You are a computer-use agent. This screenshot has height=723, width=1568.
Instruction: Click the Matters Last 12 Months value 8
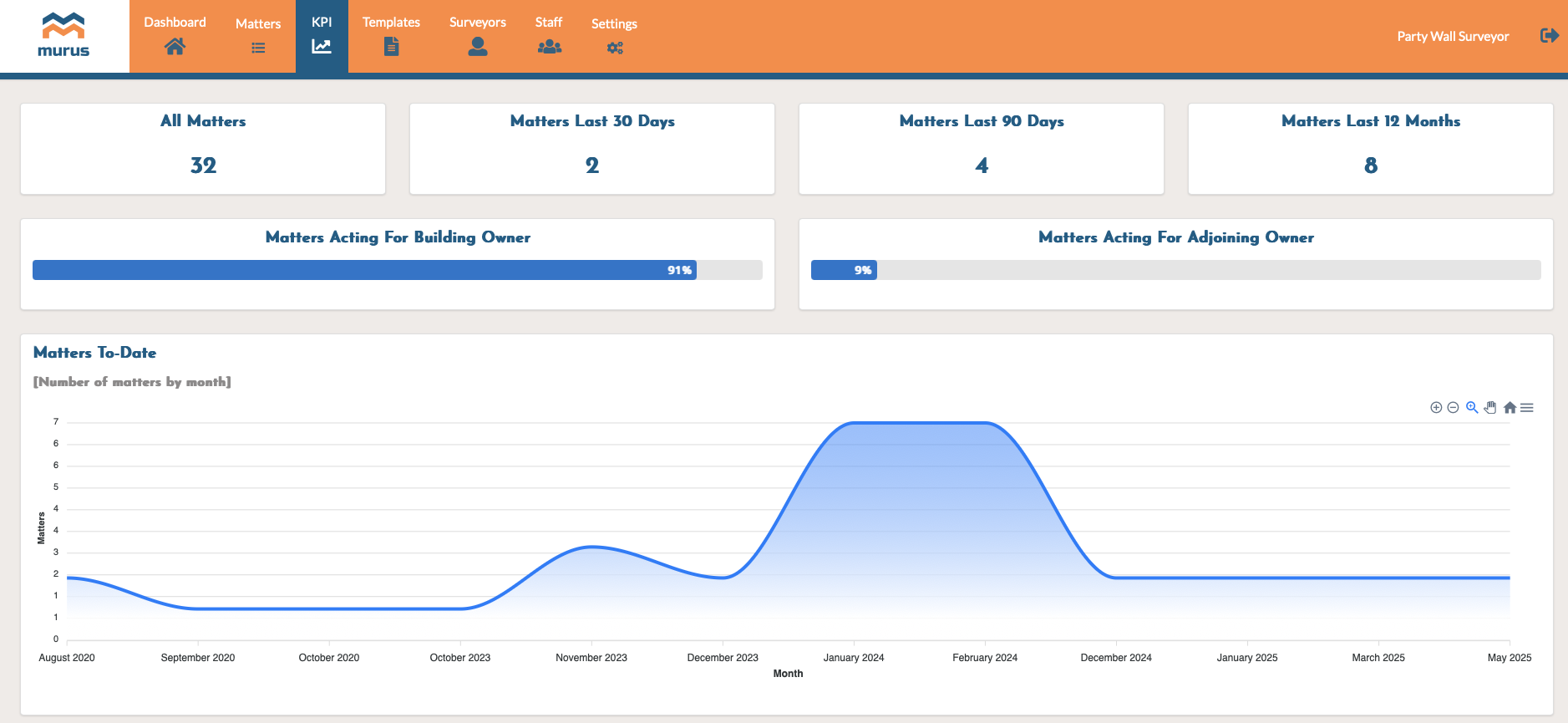[1371, 165]
